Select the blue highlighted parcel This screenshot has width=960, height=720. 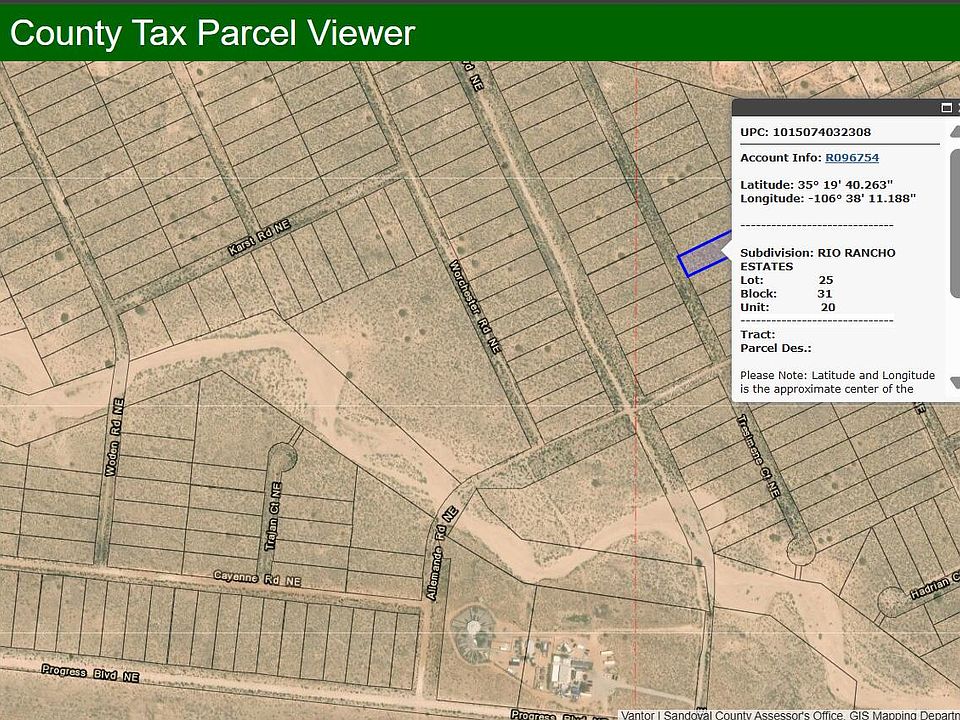(x=700, y=257)
